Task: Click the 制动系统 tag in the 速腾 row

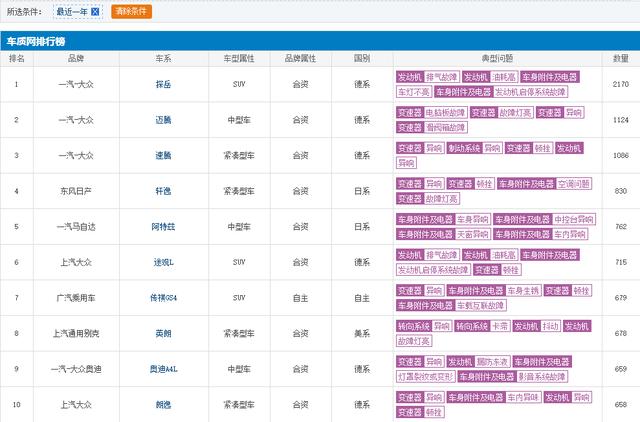Action: point(464,148)
